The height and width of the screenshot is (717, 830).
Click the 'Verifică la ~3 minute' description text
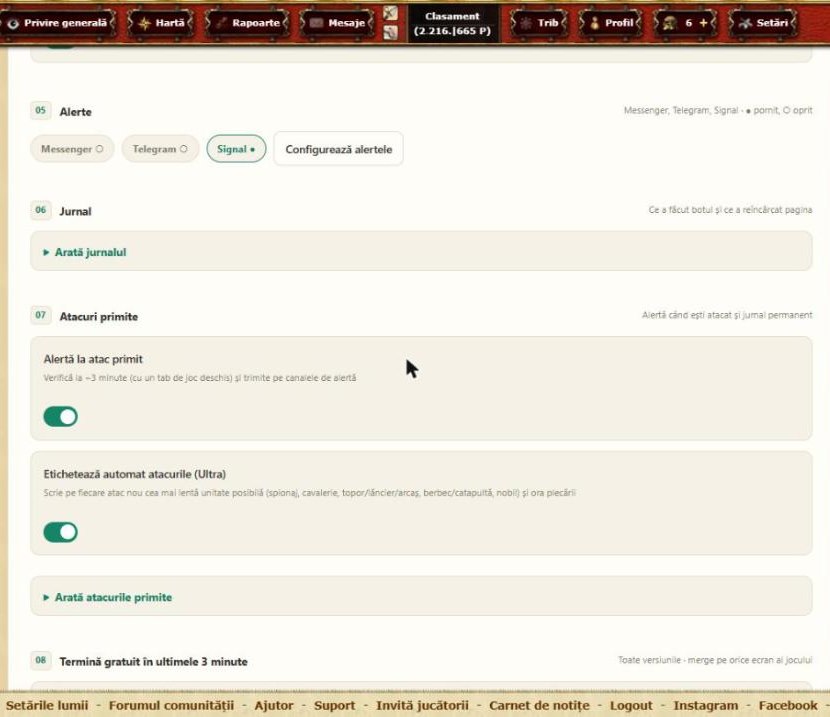[200, 378]
